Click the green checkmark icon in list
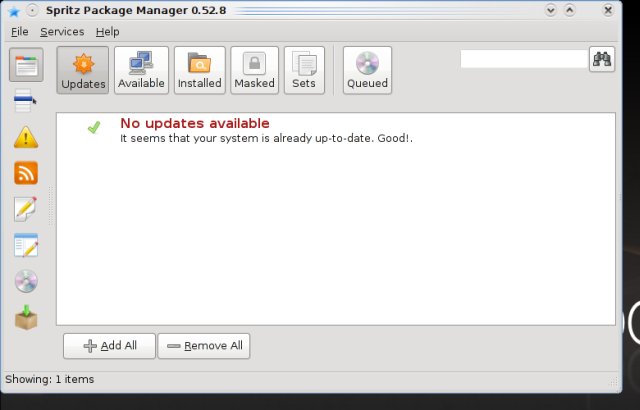 pyautogui.click(x=94, y=127)
